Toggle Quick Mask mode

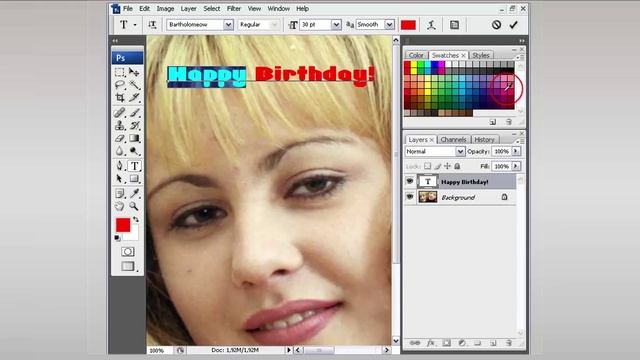tap(128, 251)
